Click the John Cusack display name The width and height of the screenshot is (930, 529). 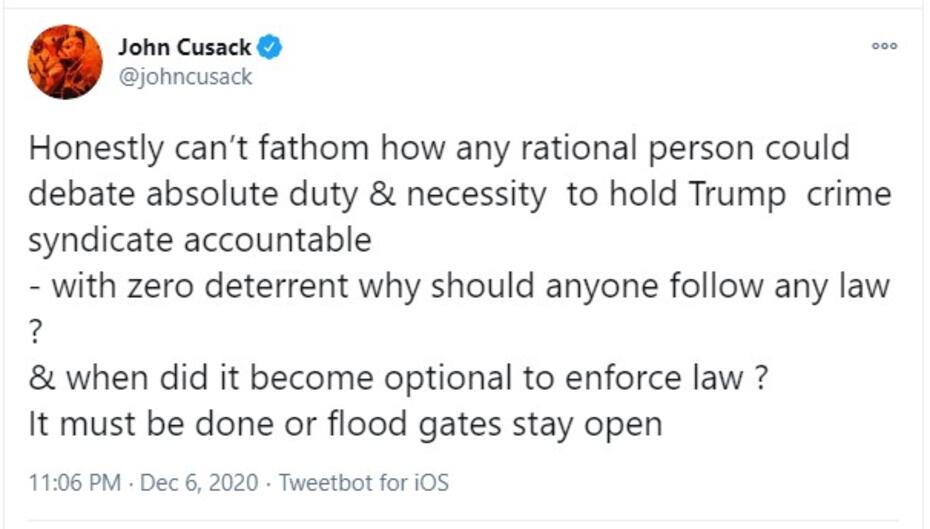click(x=184, y=47)
